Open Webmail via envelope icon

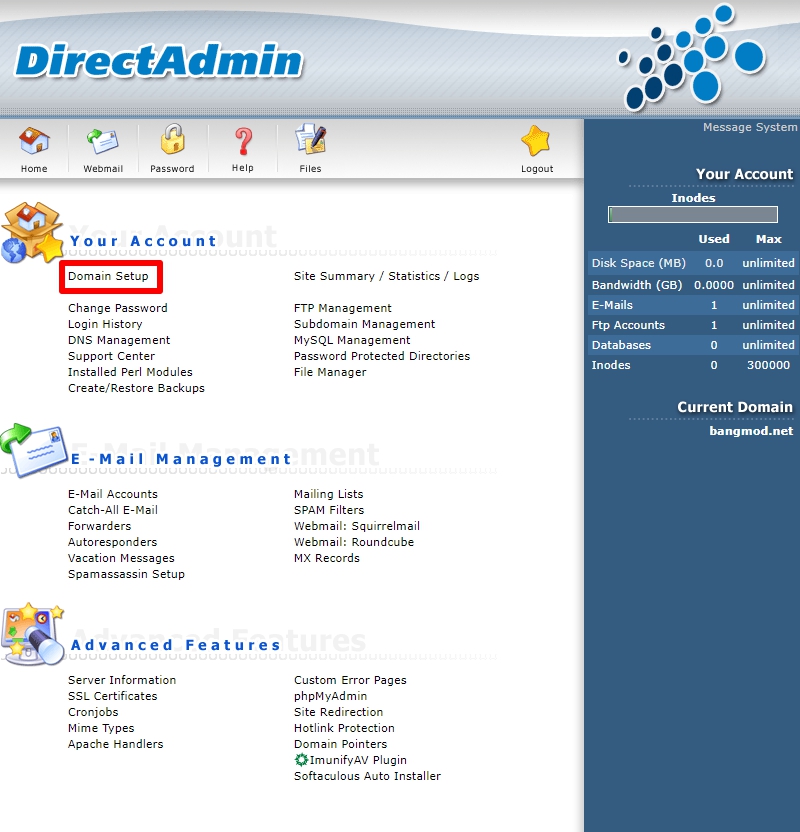pyautogui.click(x=103, y=141)
